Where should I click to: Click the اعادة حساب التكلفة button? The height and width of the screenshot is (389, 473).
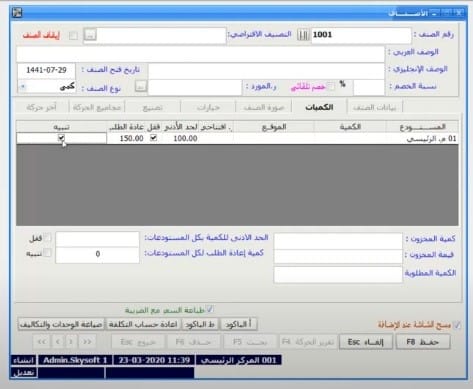click(143, 324)
